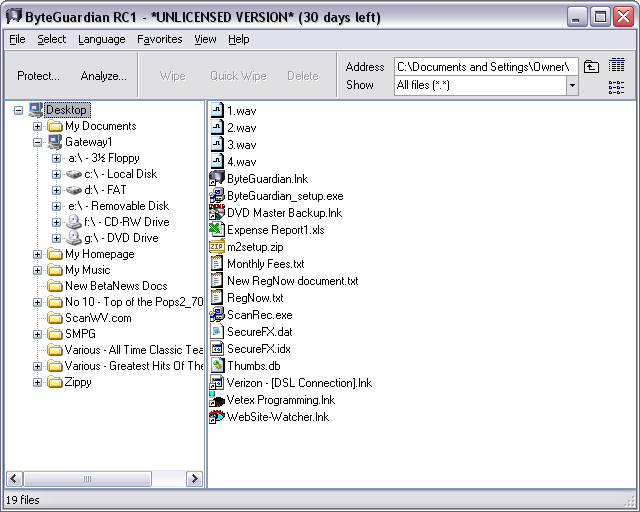Select the 1.wav file icon
Image resolution: width=640 pixels, height=512 pixels.
(x=217, y=111)
